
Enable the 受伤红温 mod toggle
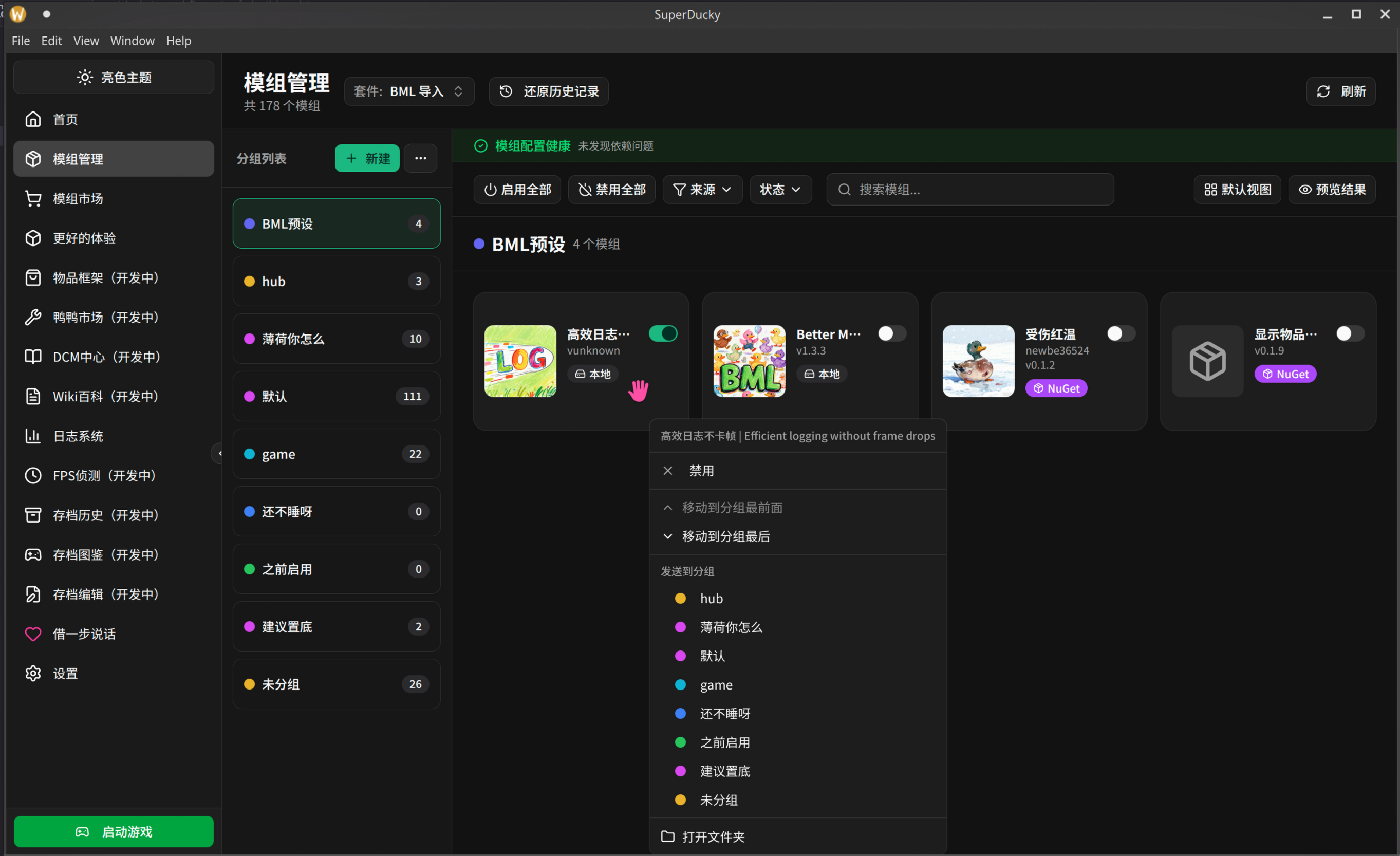[1120, 333]
